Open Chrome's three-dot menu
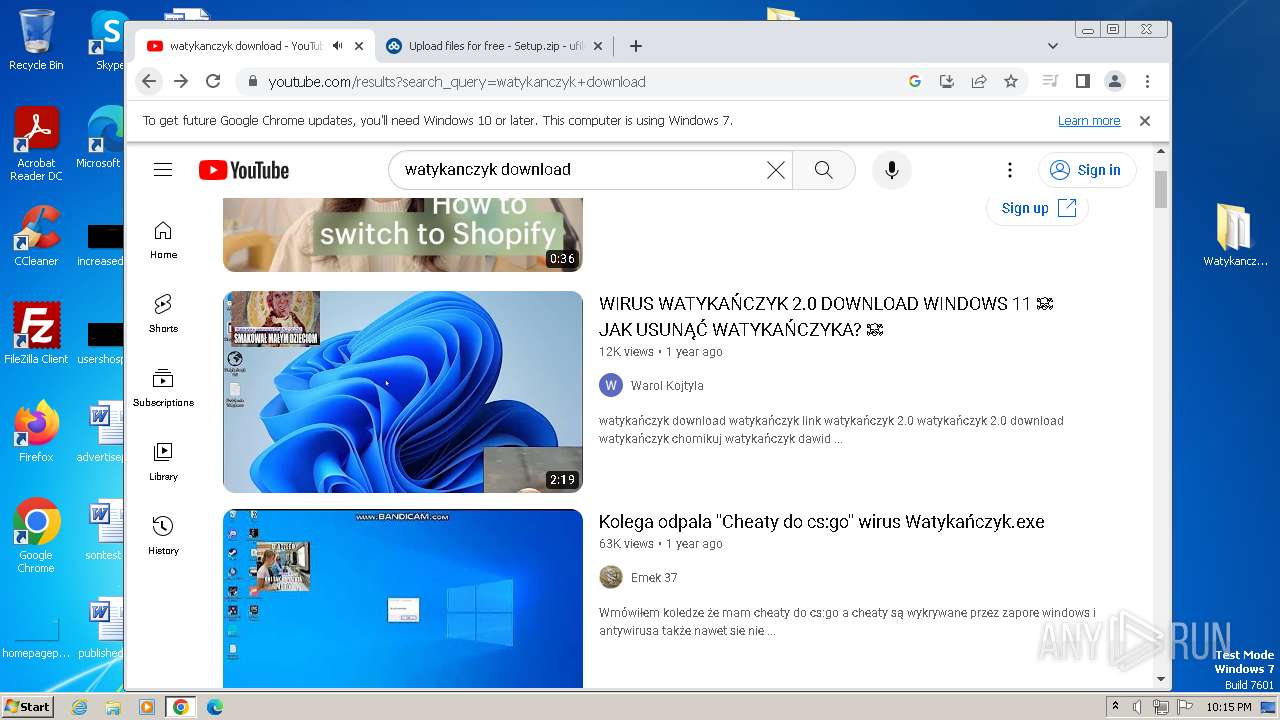1280x720 pixels. 1147,81
